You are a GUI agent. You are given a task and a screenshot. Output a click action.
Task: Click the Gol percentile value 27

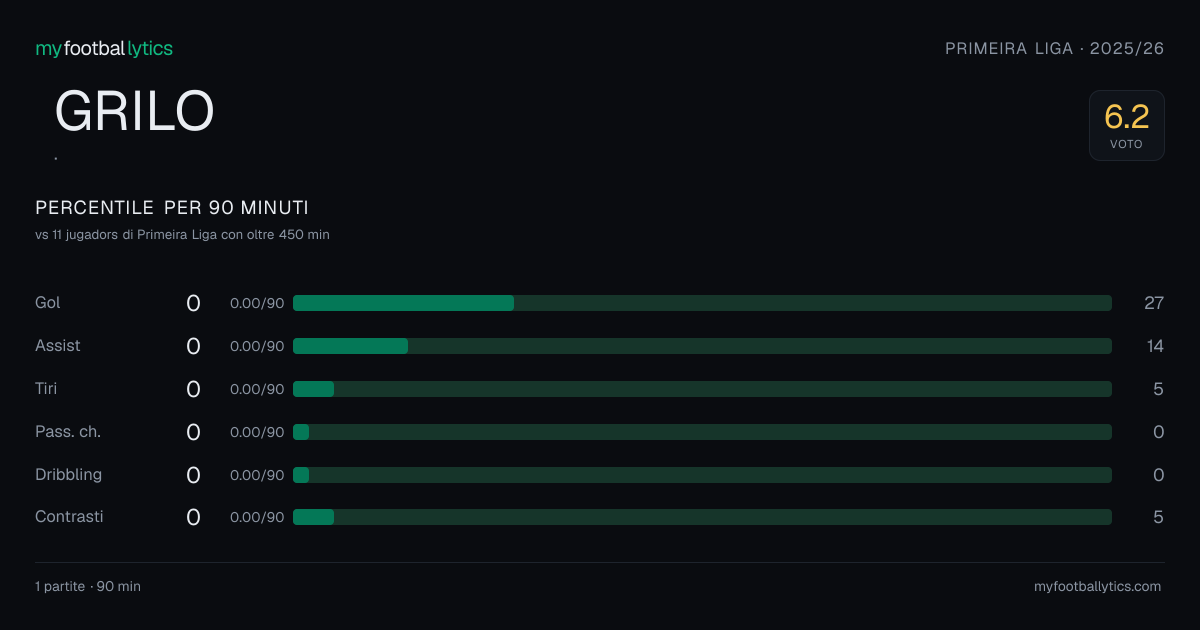coord(1154,303)
